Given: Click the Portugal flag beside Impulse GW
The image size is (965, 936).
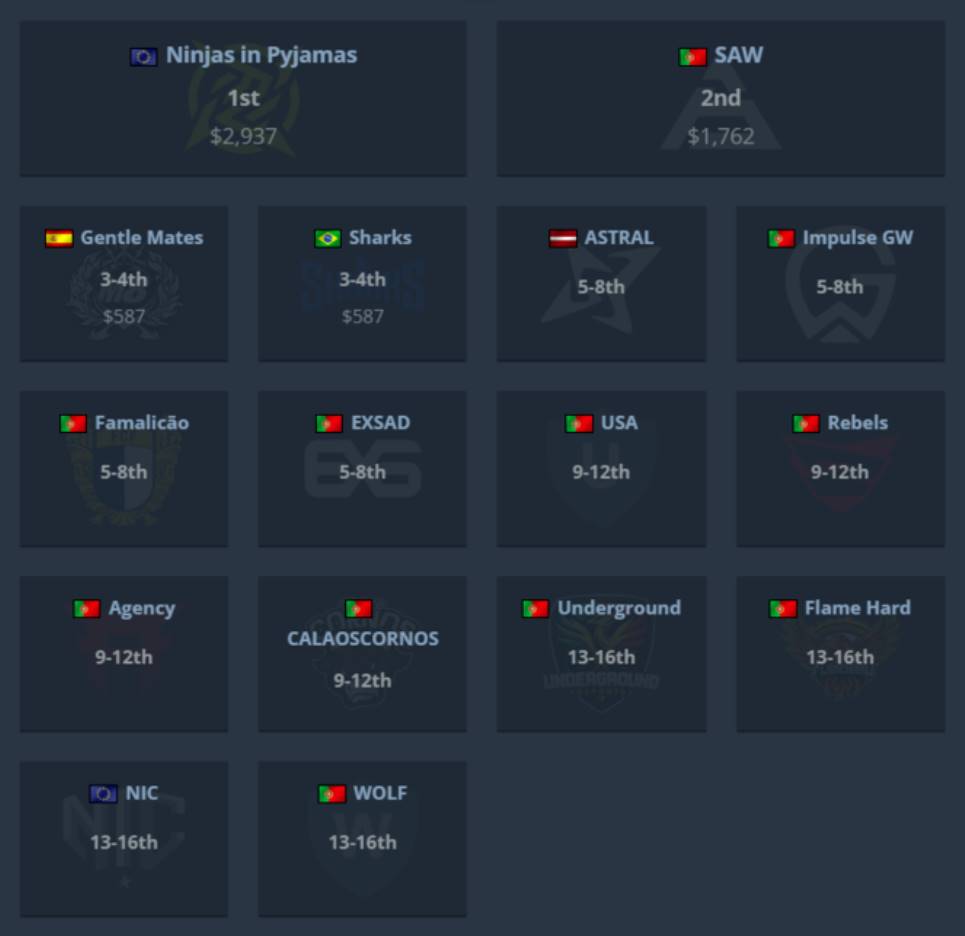Looking at the screenshot, I should click(781, 238).
